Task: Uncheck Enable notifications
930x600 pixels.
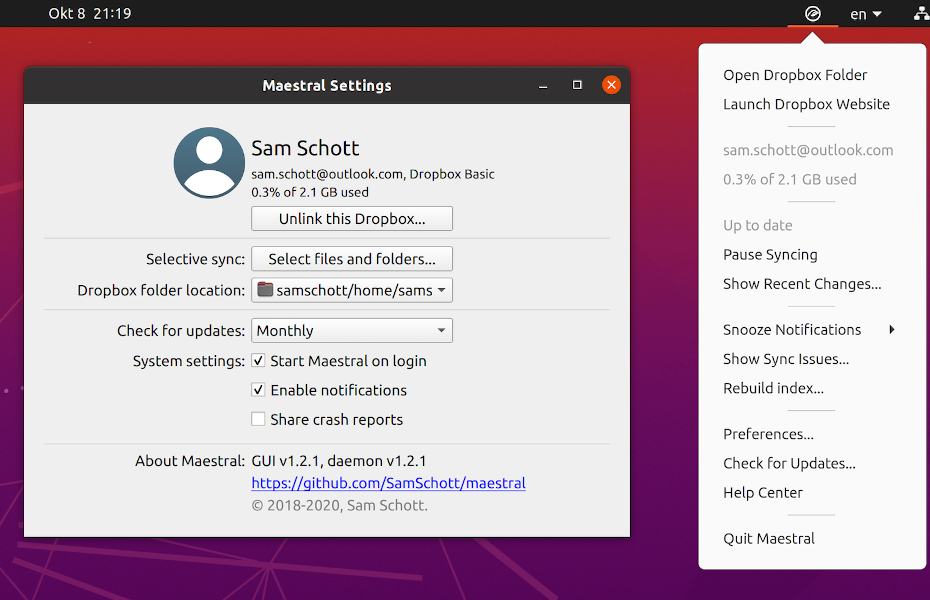Action: point(258,390)
